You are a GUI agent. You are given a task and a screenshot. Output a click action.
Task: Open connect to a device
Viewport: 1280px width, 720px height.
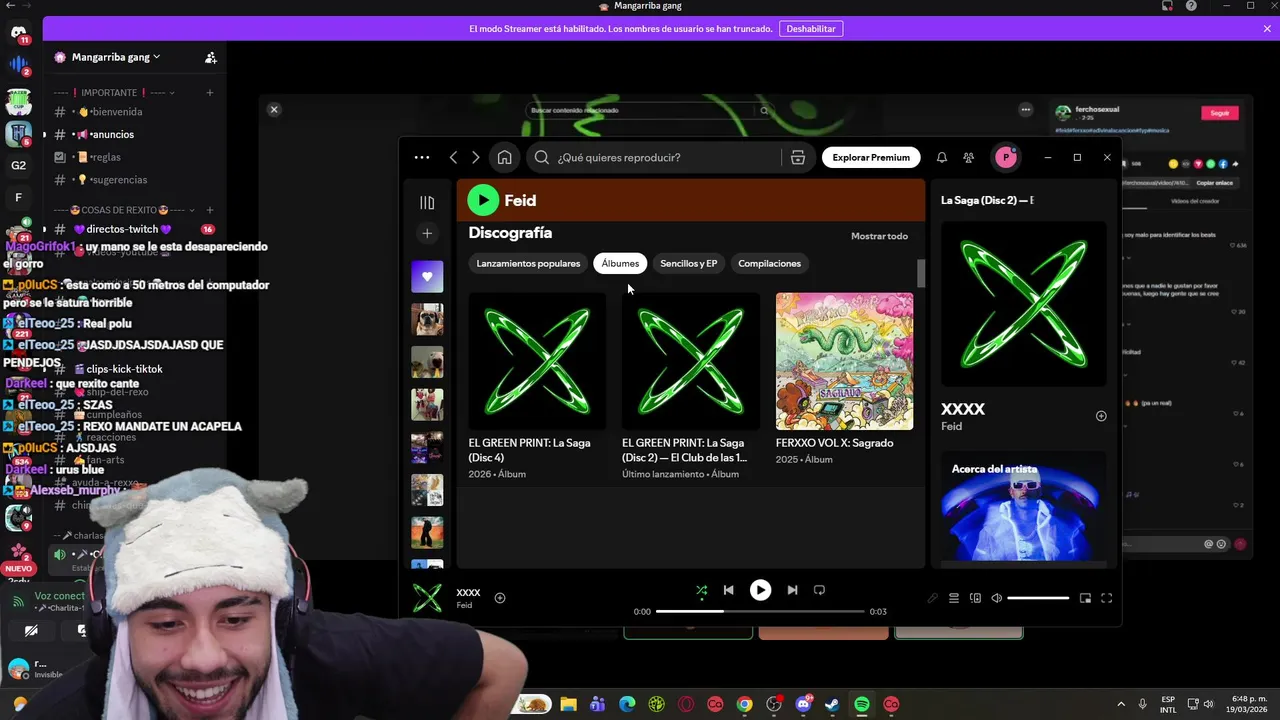[976, 598]
